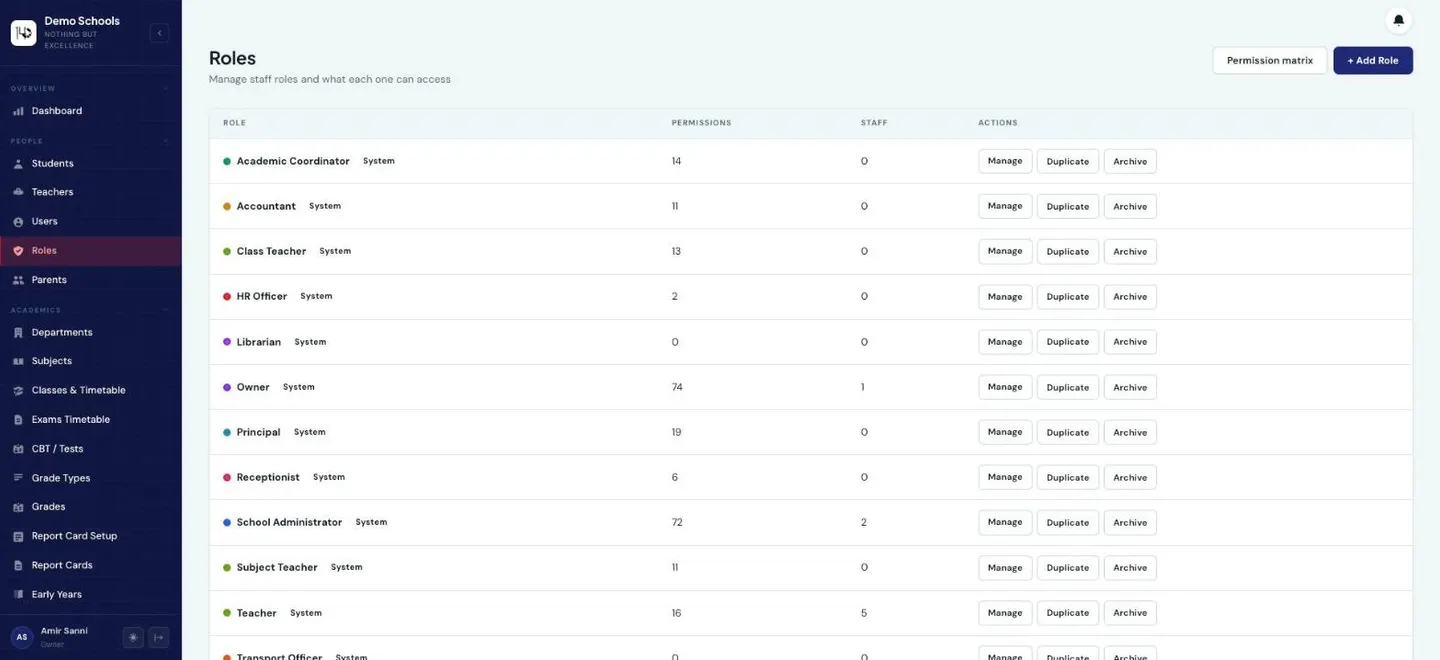Click the Principal role name

tap(258, 432)
